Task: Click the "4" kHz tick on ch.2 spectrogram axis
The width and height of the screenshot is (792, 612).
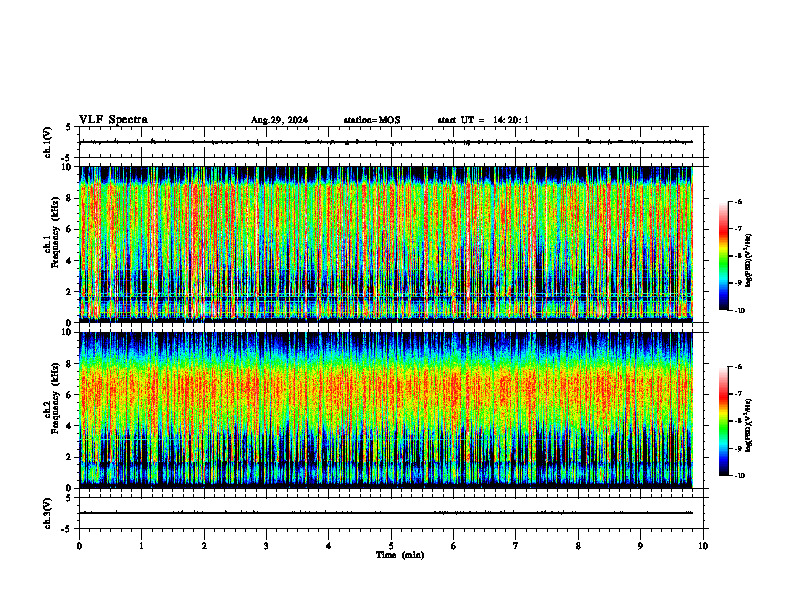Action: click(x=70, y=426)
